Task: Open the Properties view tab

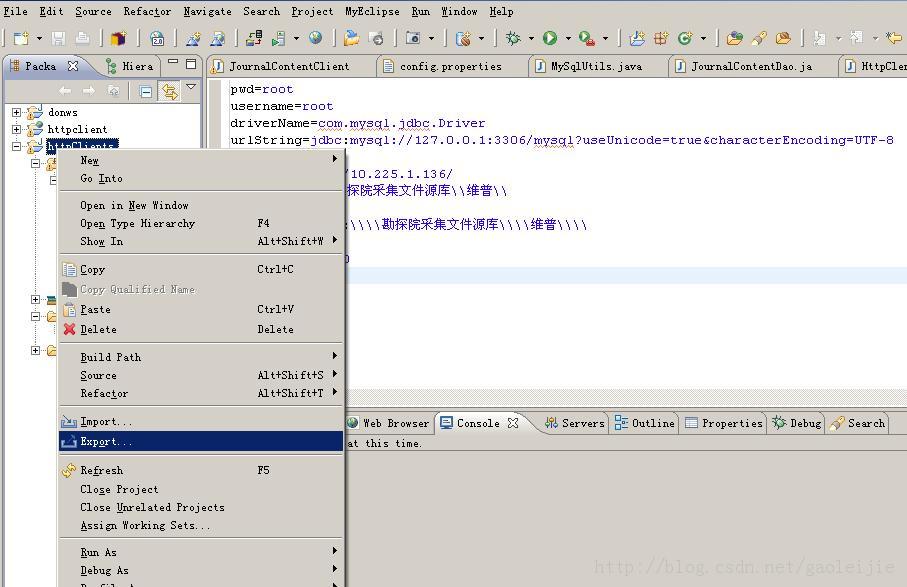Action: 724,423
